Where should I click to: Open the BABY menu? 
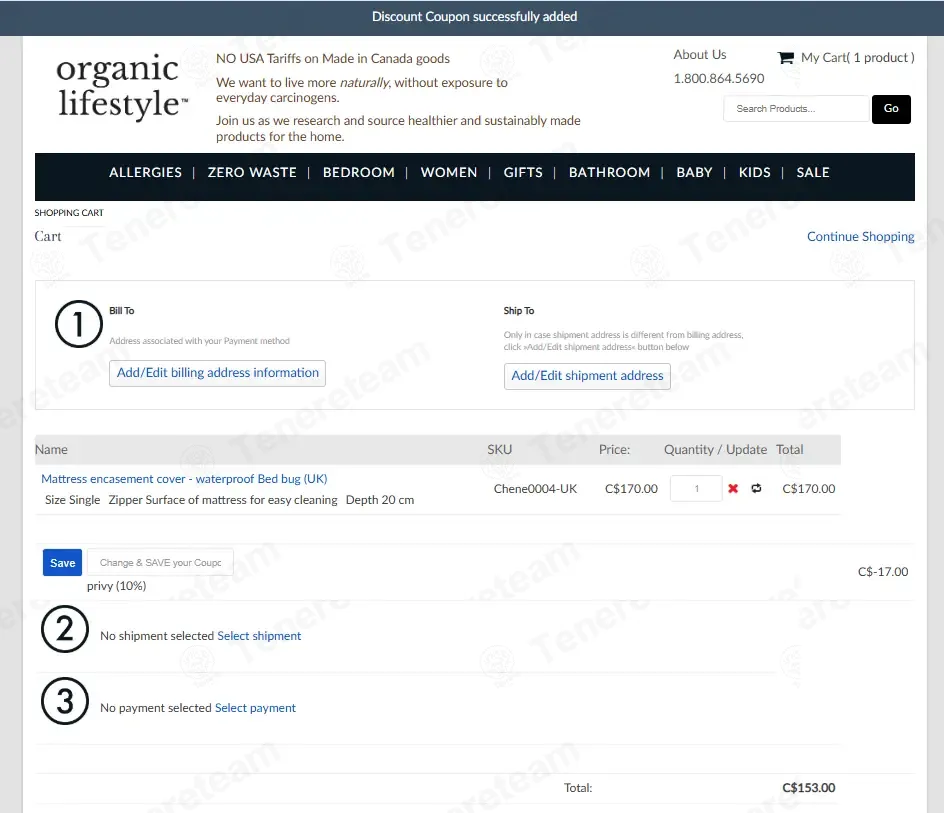[x=694, y=172]
